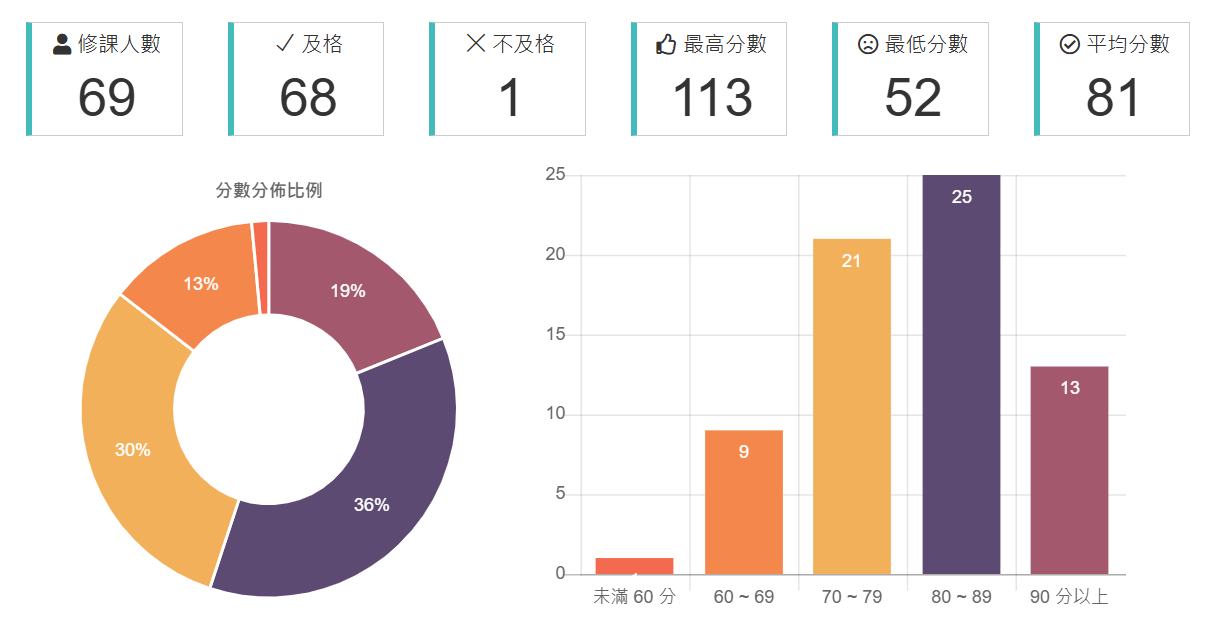Click the y-axis tick label 20
The width and height of the screenshot is (1209, 628).
(556, 255)
